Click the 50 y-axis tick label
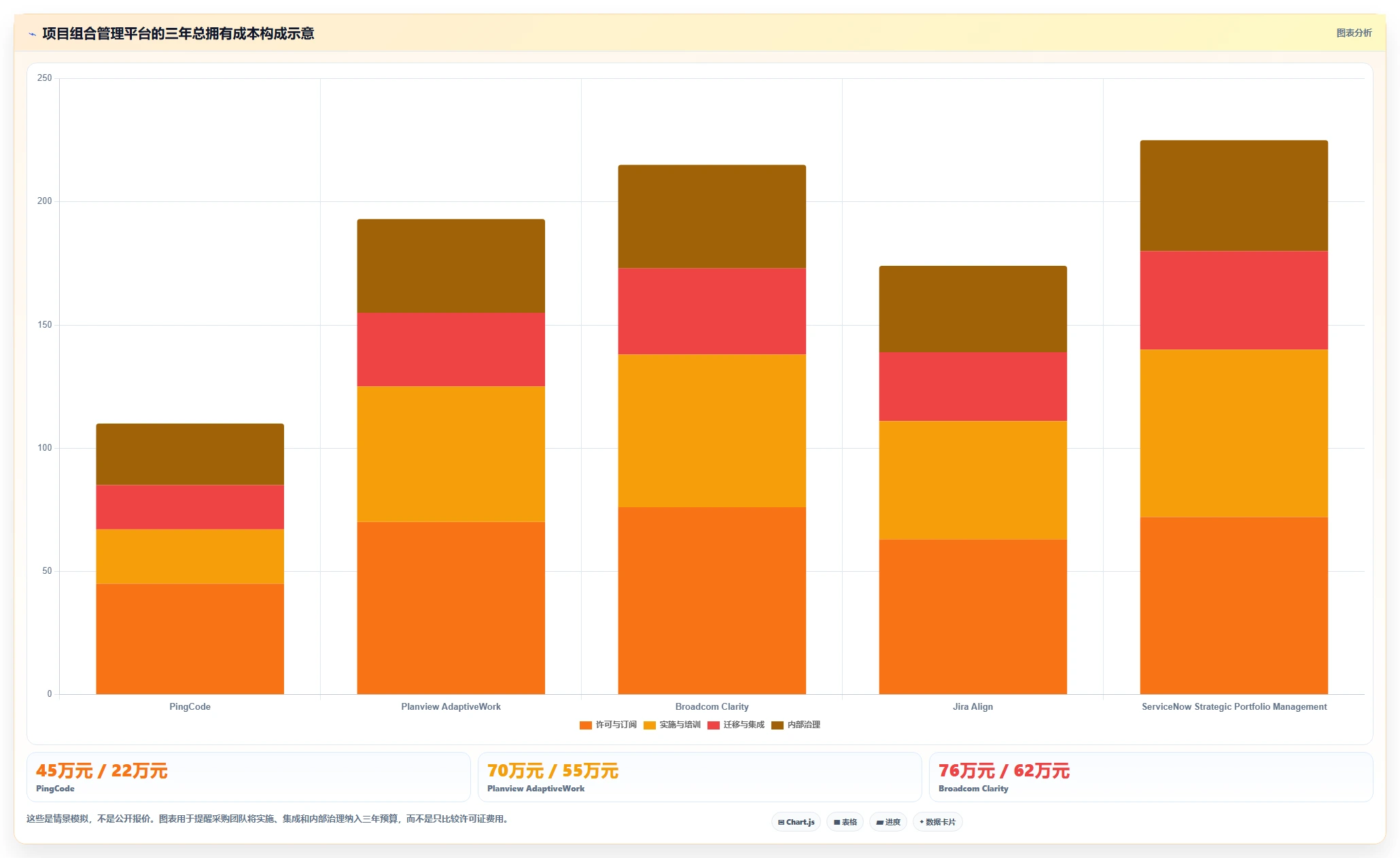Viewport: 1400px width, 858px height. 47,571
